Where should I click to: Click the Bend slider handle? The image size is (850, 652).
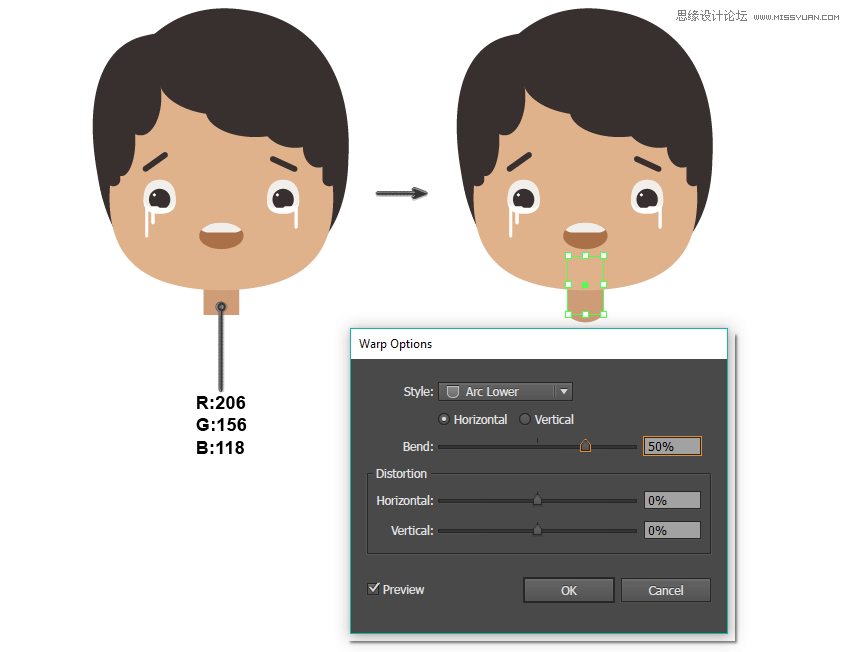pyautogui.click(x=585, y=446)
